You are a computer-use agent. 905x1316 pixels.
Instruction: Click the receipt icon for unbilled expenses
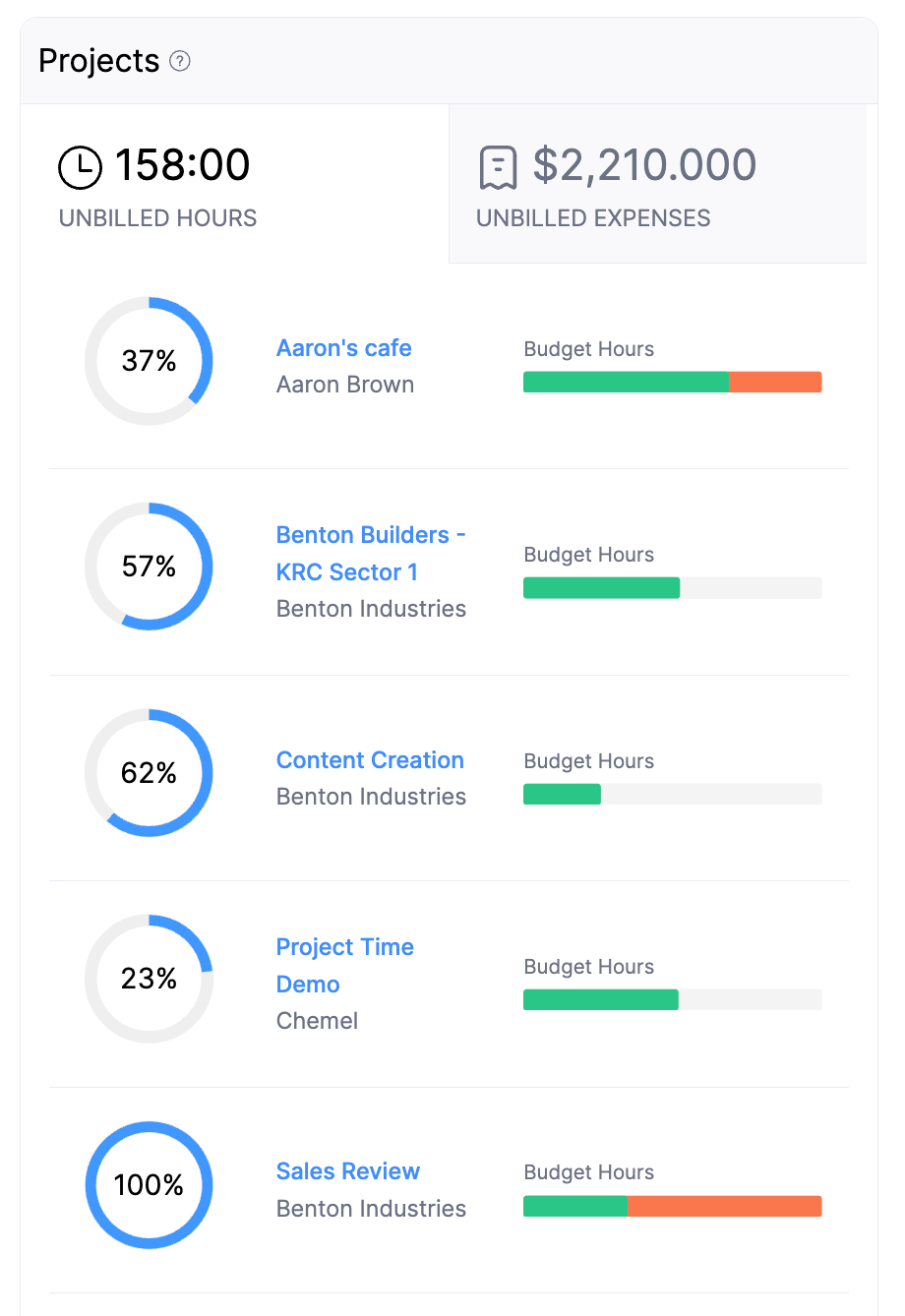[498, 167]
